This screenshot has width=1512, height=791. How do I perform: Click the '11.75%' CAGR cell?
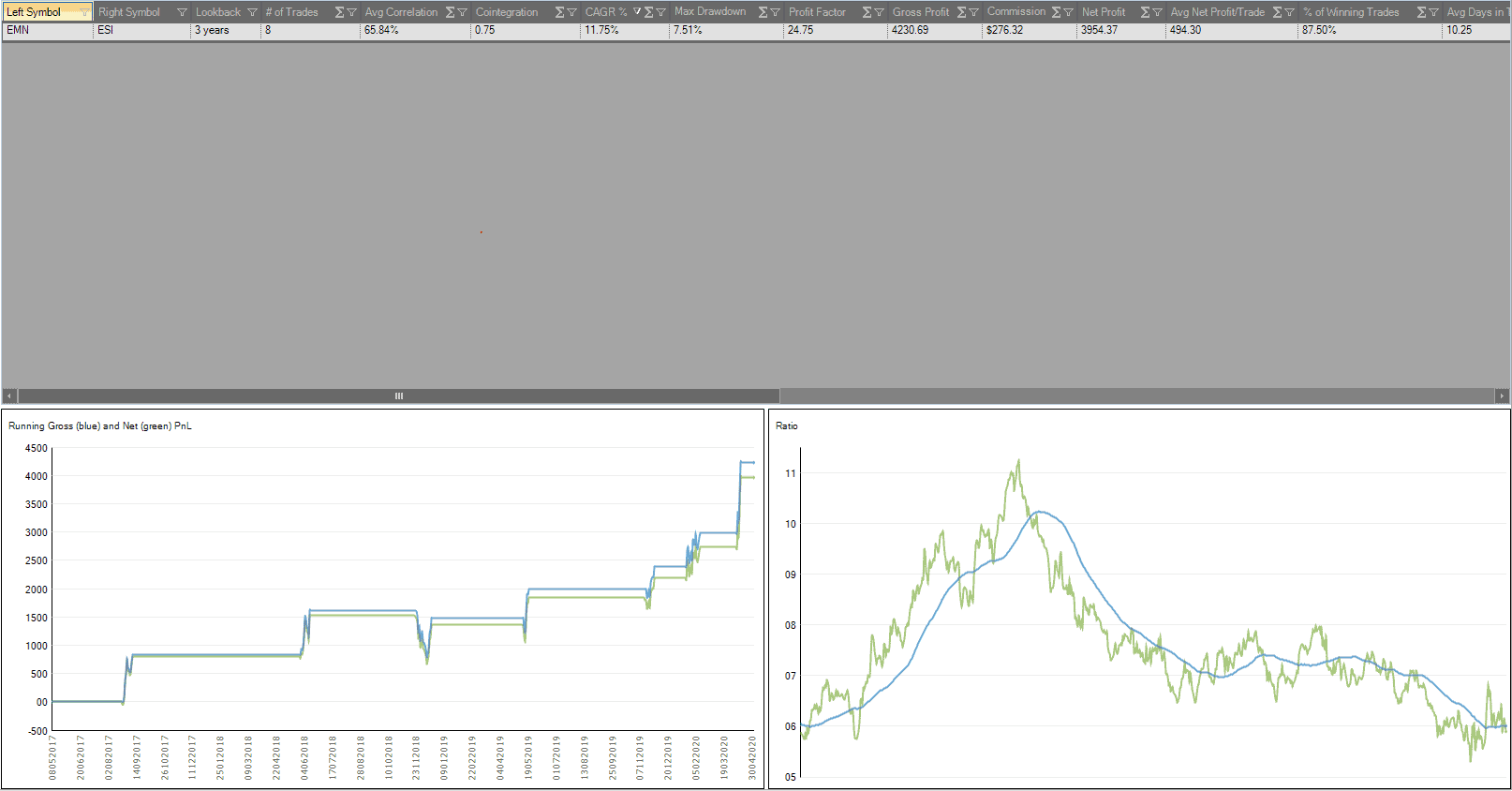tap(625, 30)
